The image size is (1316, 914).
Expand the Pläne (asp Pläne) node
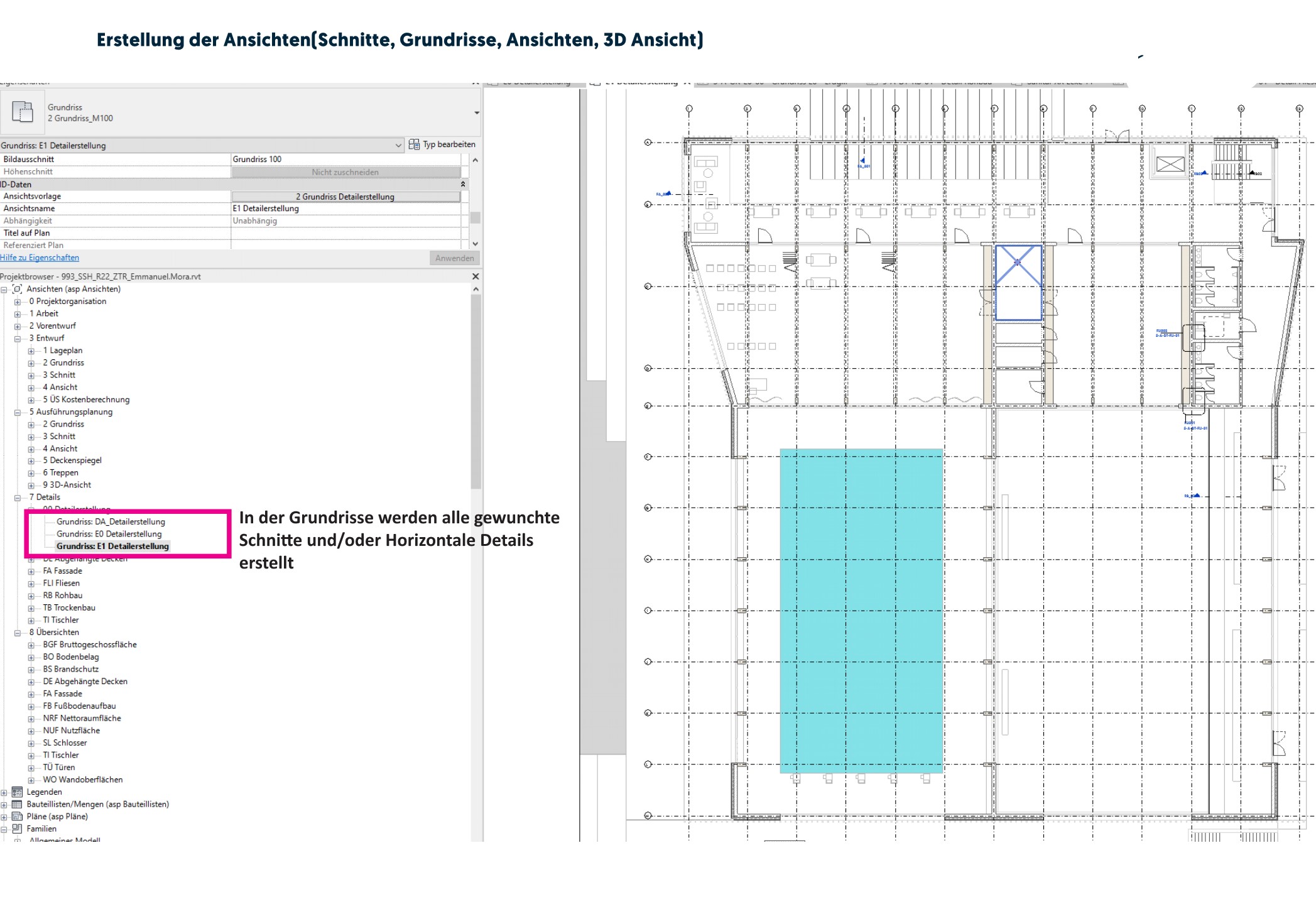[4, 817]
